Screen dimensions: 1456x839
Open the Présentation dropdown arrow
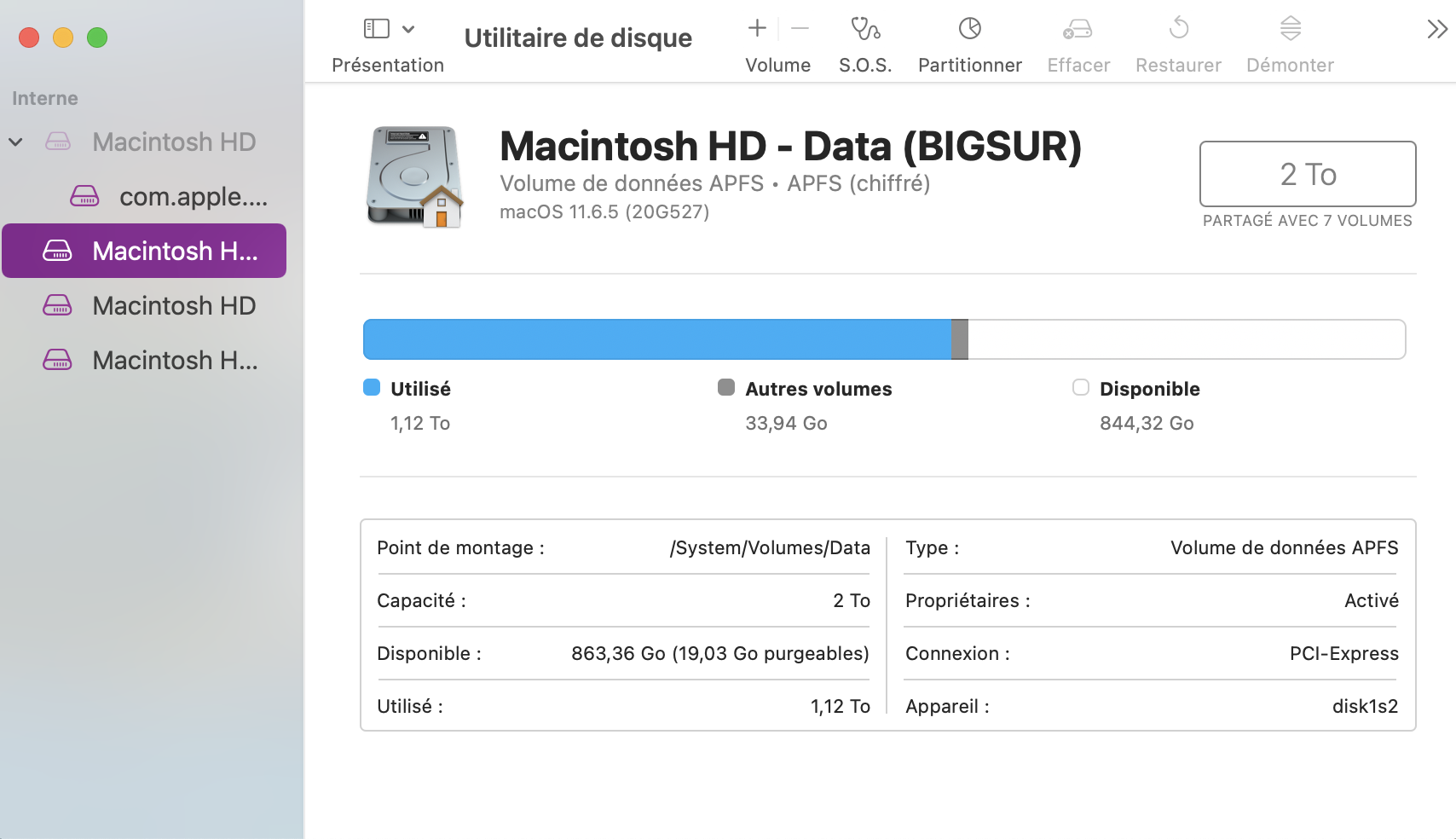pos(408,29)
